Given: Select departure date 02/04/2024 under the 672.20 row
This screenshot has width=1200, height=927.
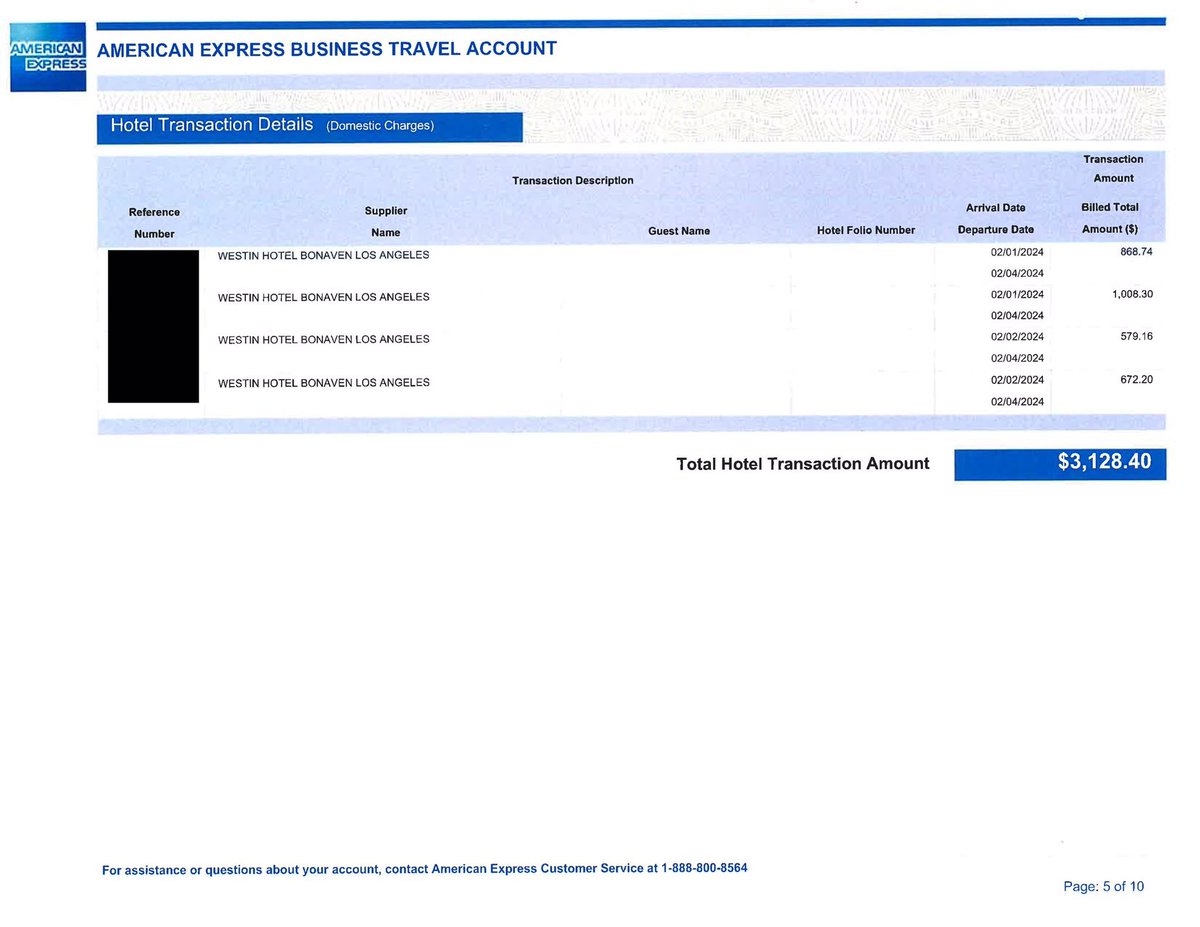Looking at the screenshot, I should (1017, 402).
